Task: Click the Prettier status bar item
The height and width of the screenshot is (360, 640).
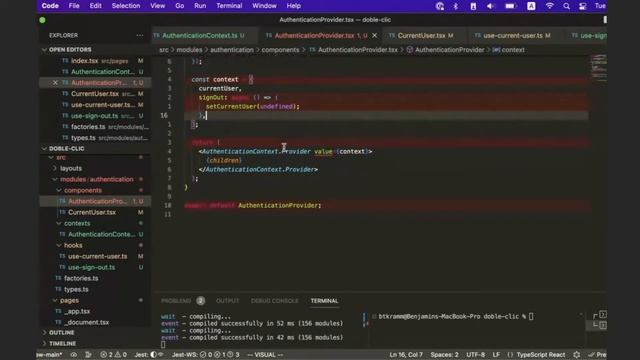Action: click(x=598, y=355)
